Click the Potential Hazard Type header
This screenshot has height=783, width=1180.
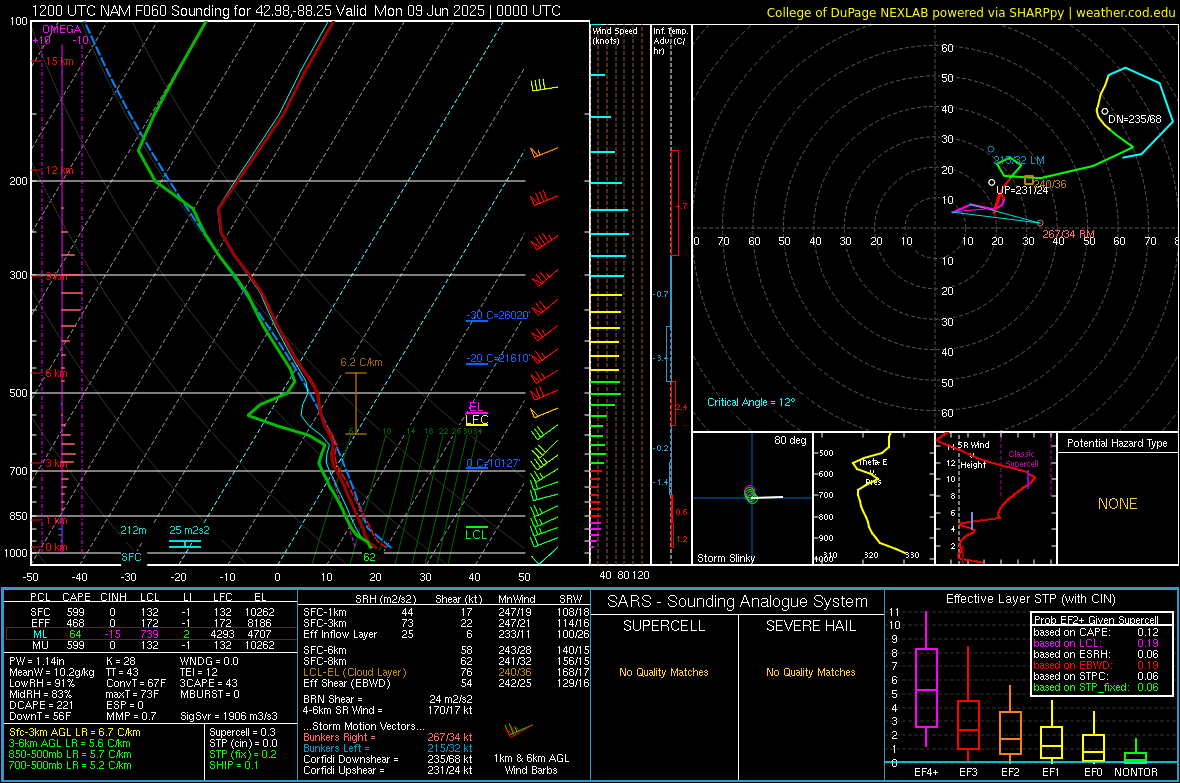point(1117,443)
